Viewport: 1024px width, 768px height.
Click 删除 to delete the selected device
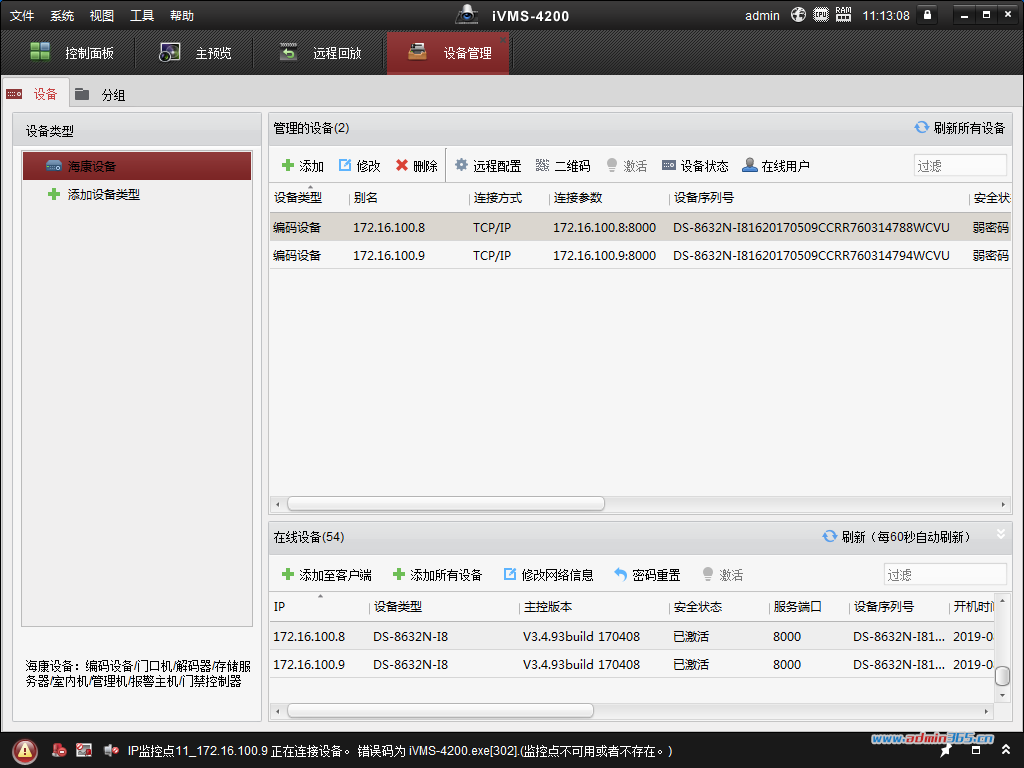point(417,166)
